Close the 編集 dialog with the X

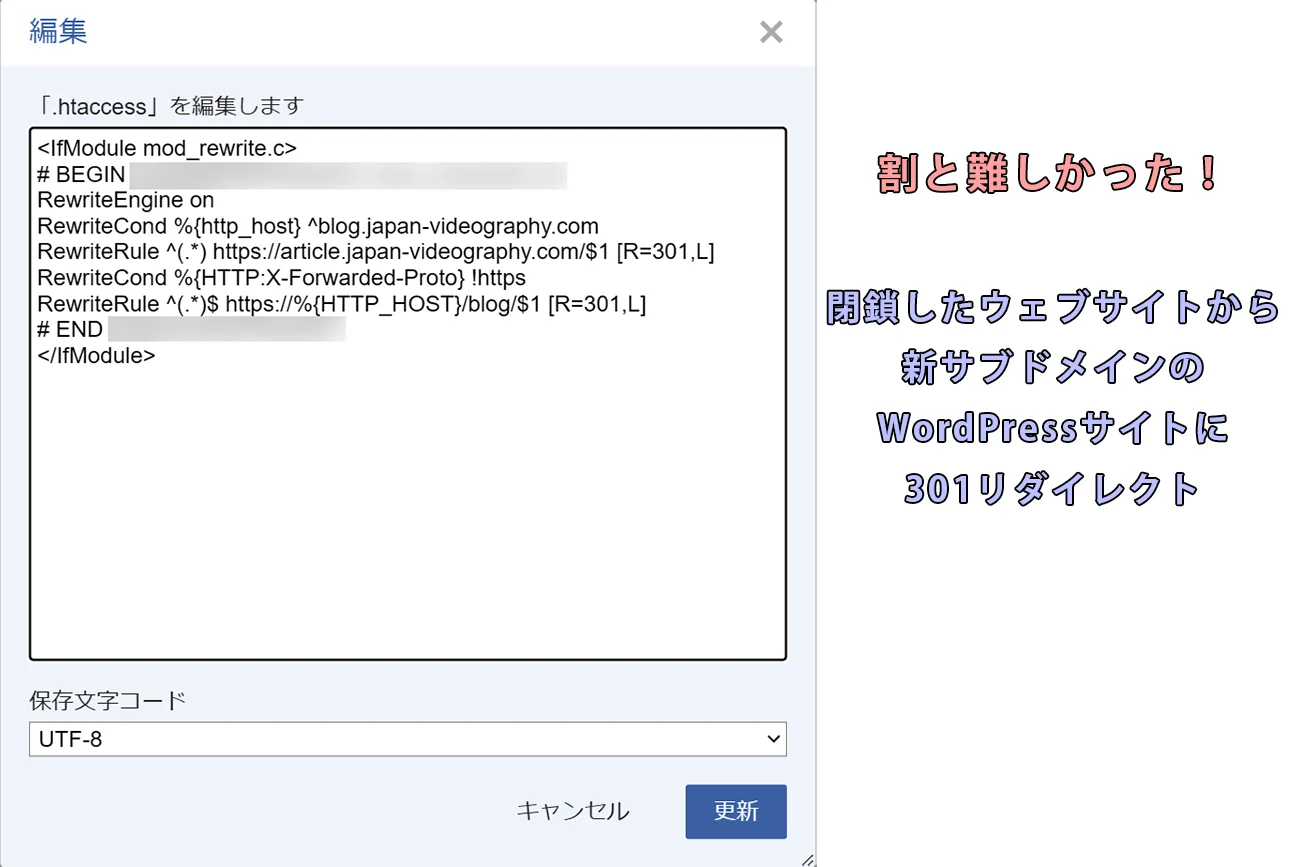point(771,33)
